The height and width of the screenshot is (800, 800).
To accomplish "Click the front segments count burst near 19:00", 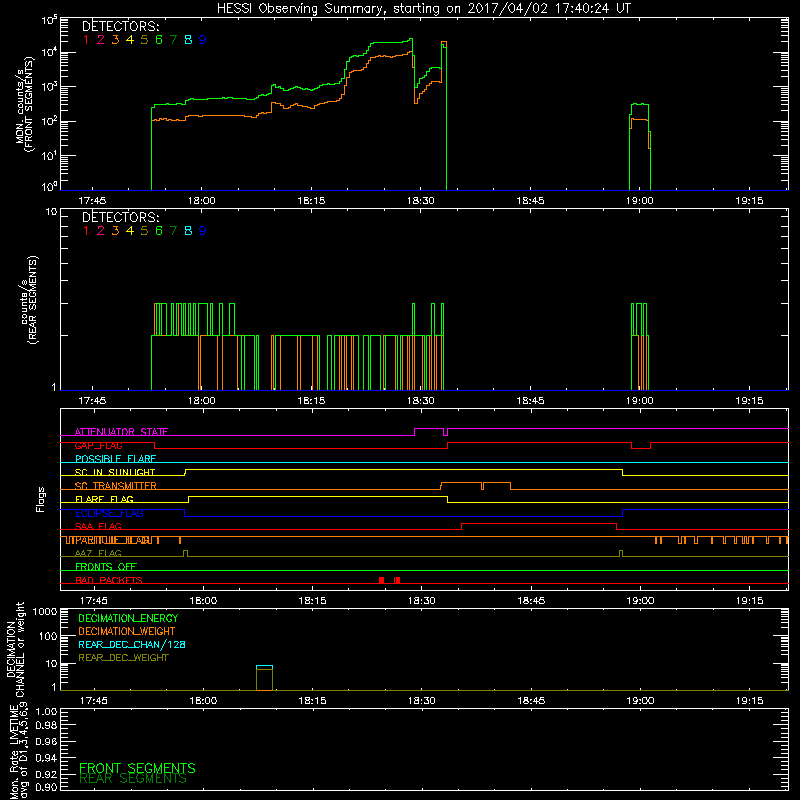I will pos(640,146).
